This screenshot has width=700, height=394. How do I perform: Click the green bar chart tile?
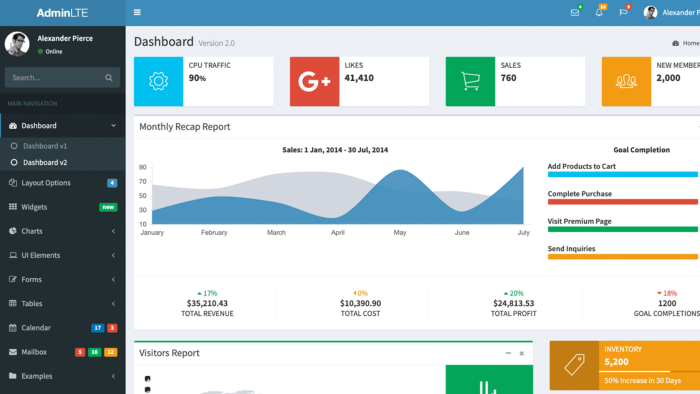coord(489,380)
